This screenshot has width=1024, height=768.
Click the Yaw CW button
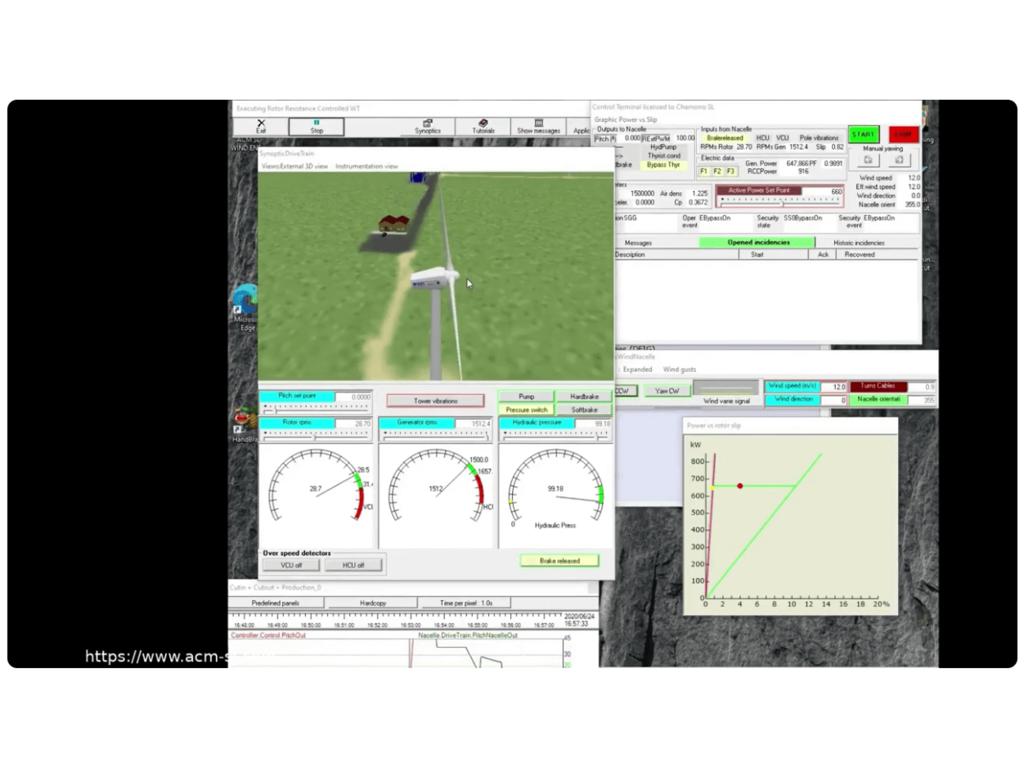(667, 391)
